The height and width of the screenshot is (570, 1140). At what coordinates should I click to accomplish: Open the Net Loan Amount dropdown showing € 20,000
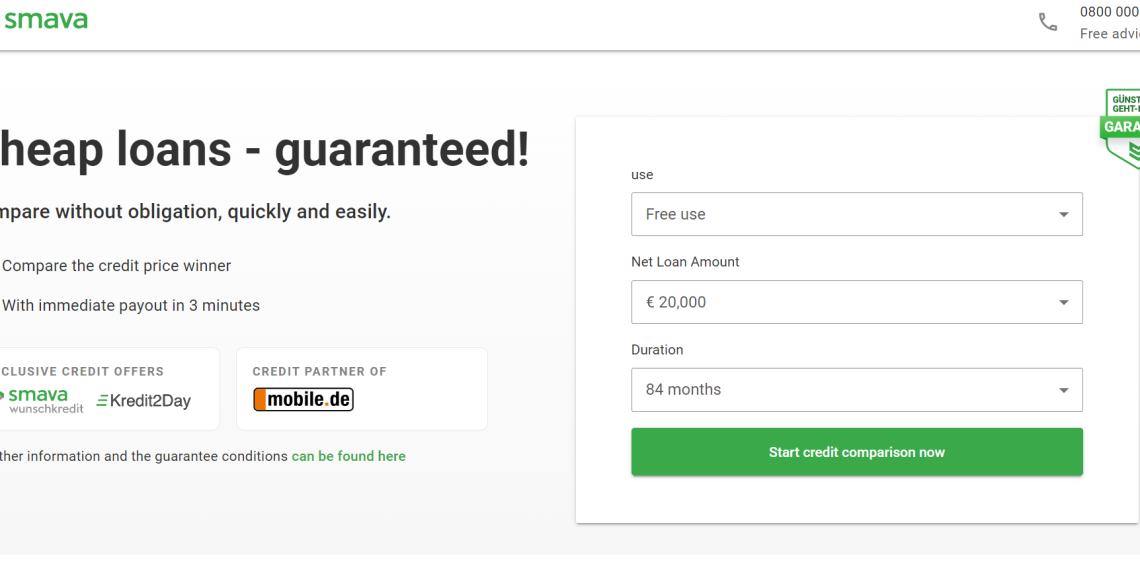tap(840, 302)
